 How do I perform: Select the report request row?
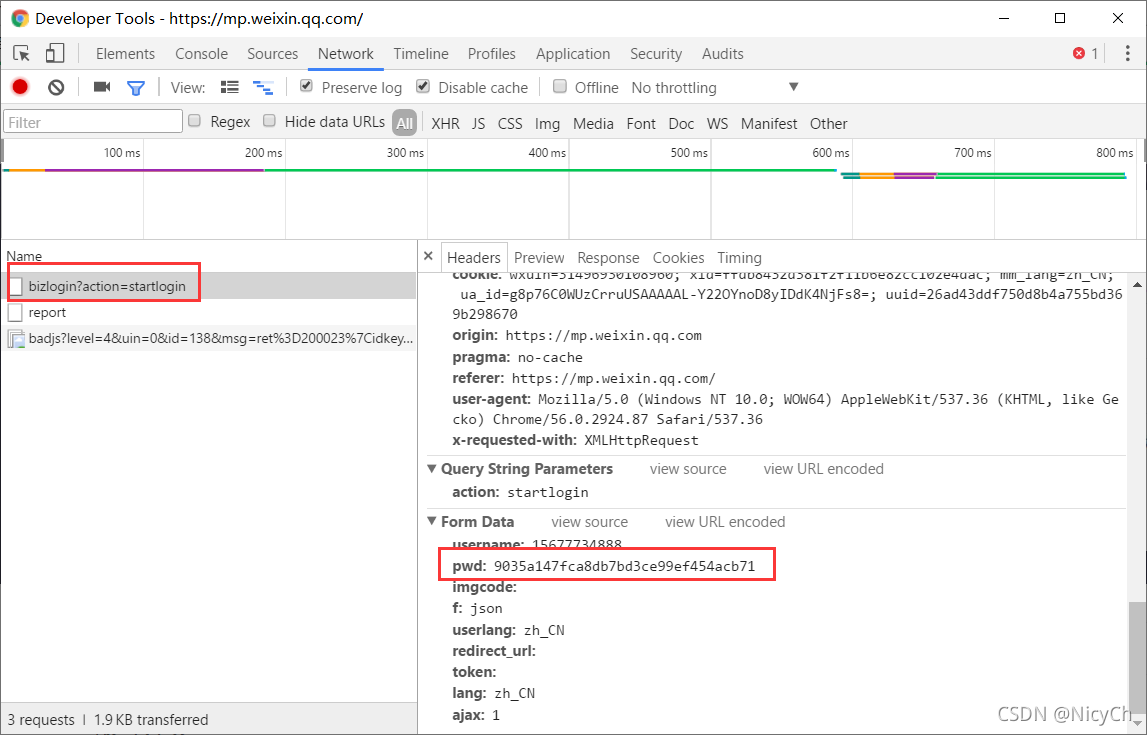coord(208,312)
